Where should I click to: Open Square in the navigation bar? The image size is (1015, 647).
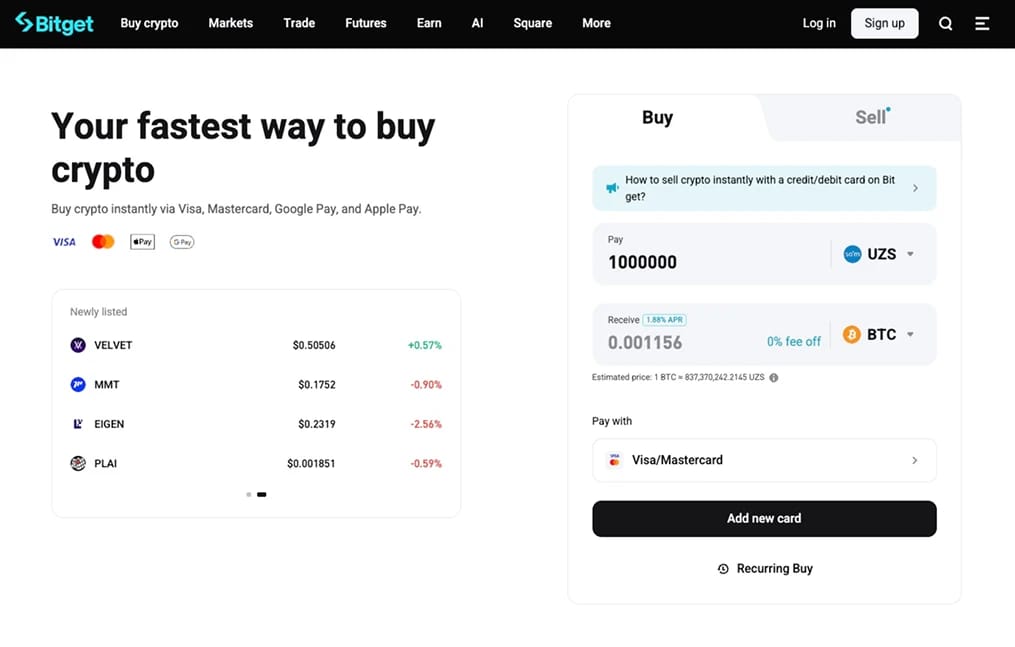point(533,23)
